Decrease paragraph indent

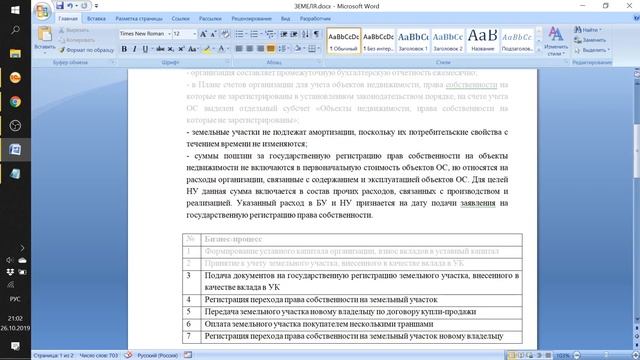284,34
